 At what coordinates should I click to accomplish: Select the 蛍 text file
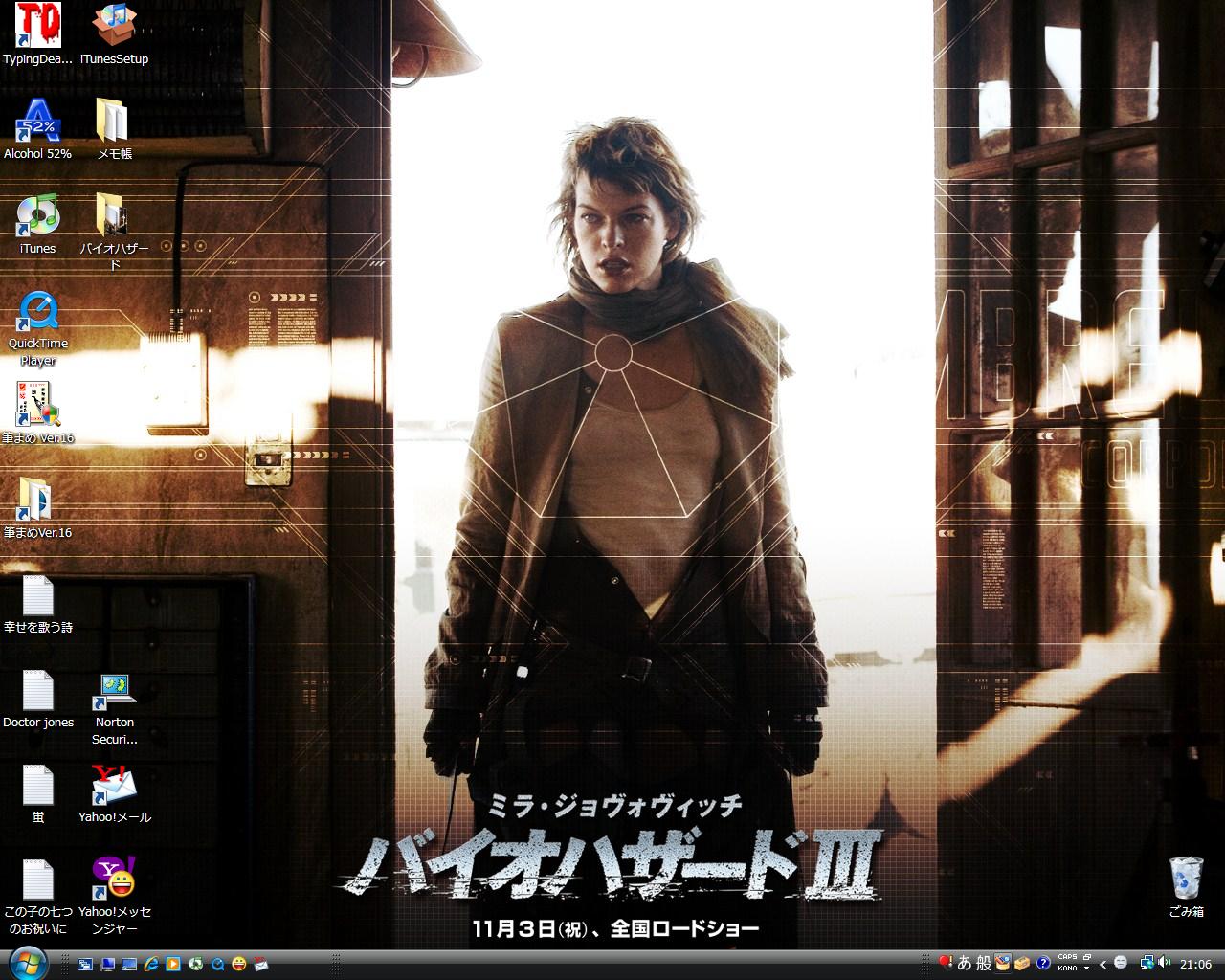point(37,792)
